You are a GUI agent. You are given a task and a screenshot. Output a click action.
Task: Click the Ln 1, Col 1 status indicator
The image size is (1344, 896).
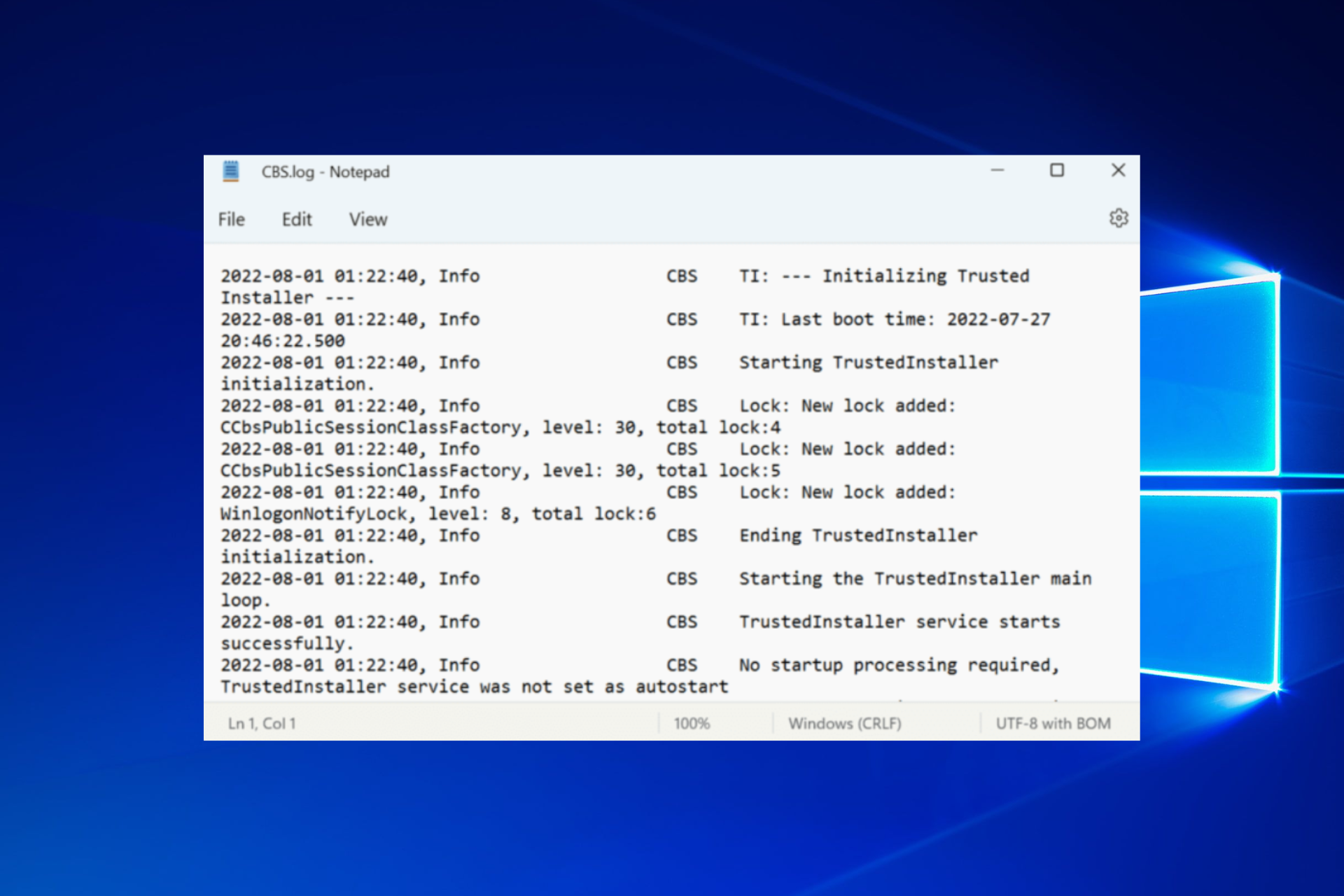262,723
